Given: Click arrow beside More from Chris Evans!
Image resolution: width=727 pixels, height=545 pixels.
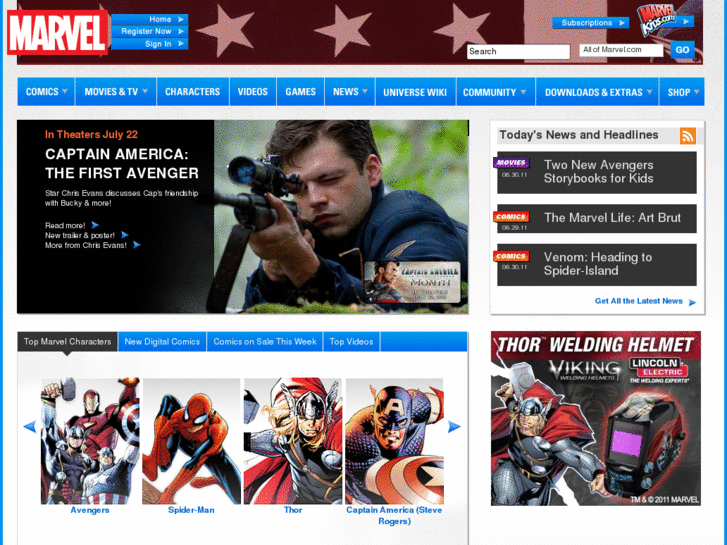Looking at the screenshot, I should coord(136,245).
